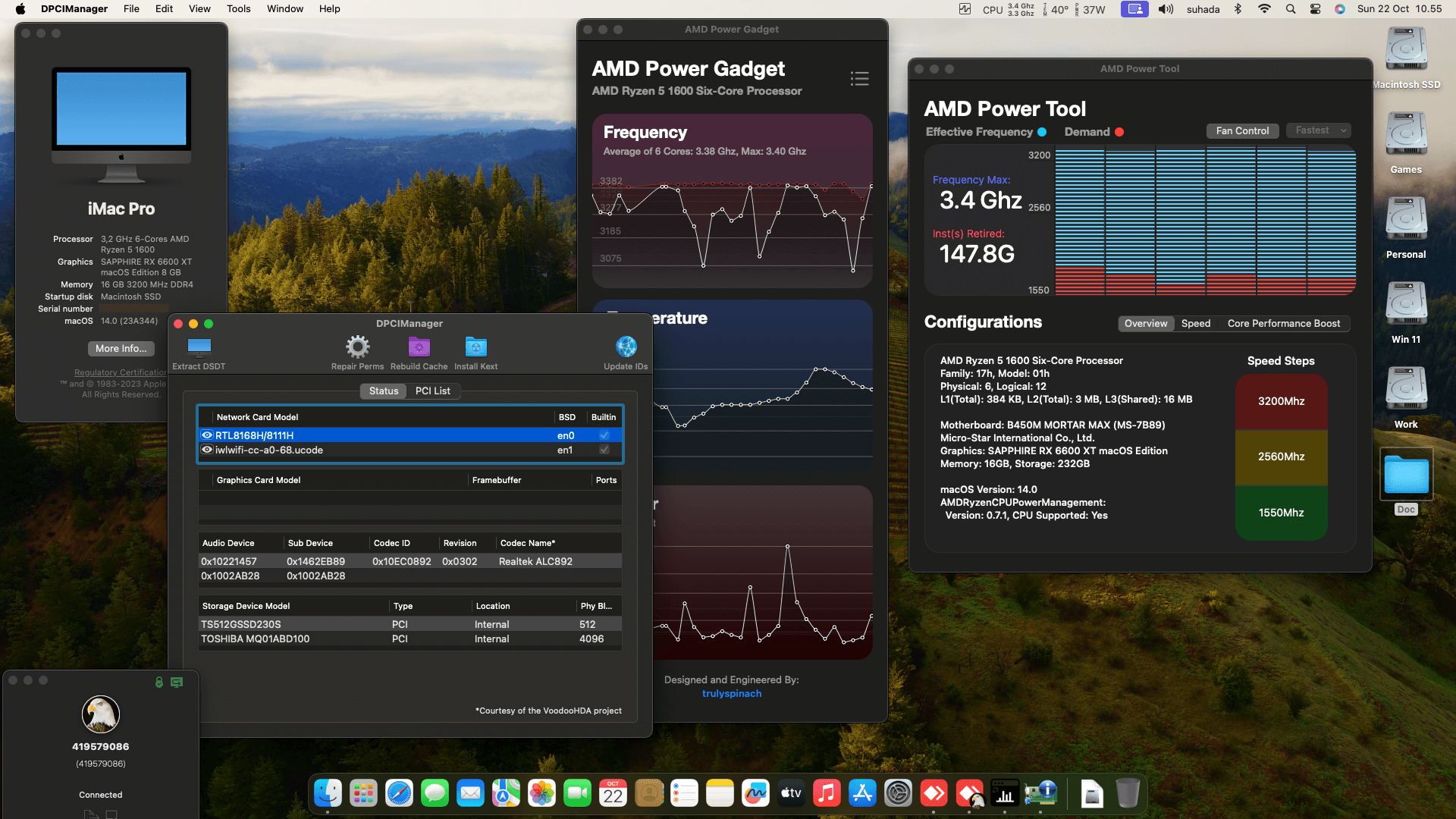Image resolution: width=1456 pixels, height=819 pixels.
Task: Click the More Info button on iMac Pro panel
Action: tap(121, 349)
